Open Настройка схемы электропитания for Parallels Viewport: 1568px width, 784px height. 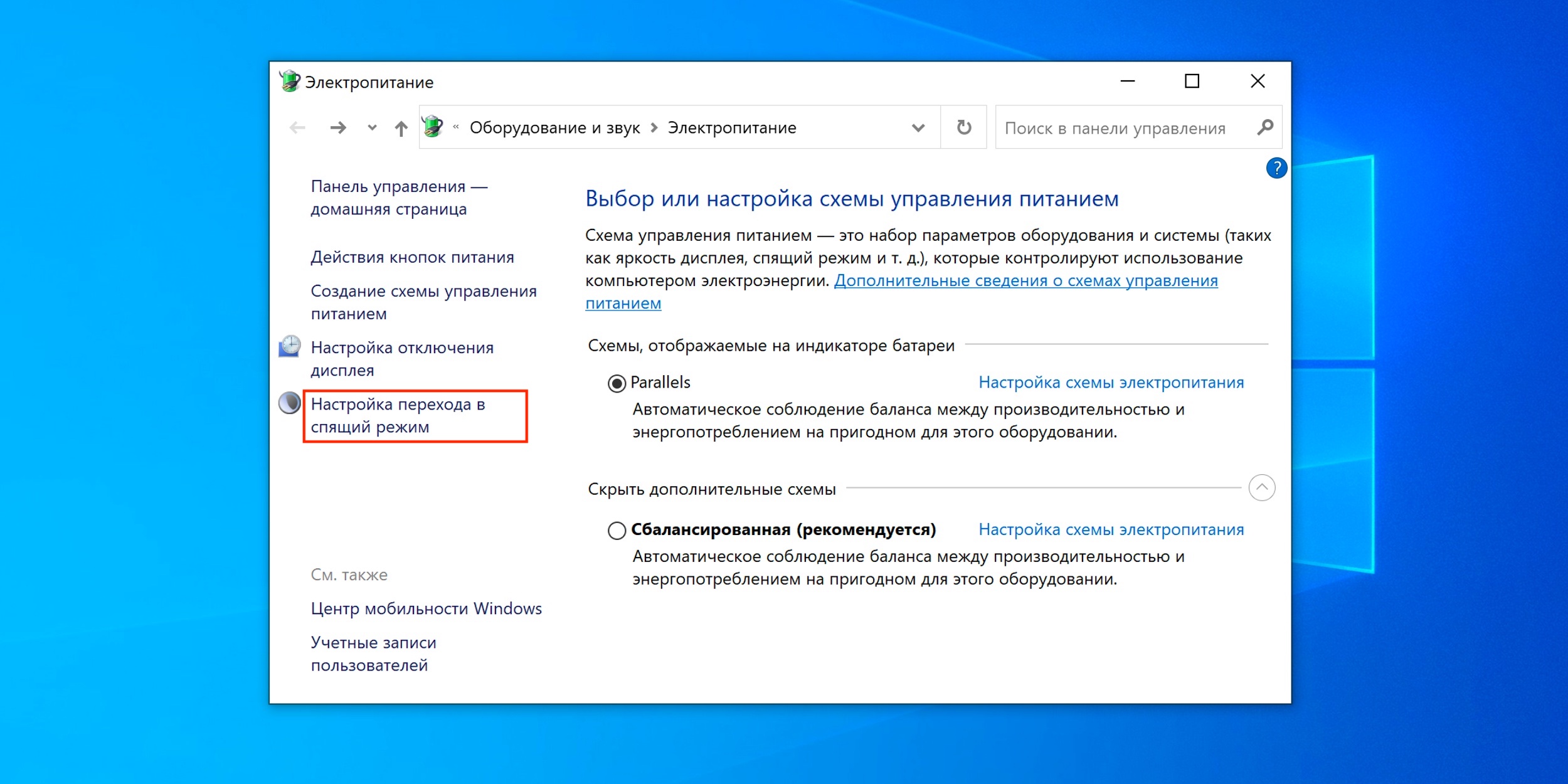tap(1111, 383)
